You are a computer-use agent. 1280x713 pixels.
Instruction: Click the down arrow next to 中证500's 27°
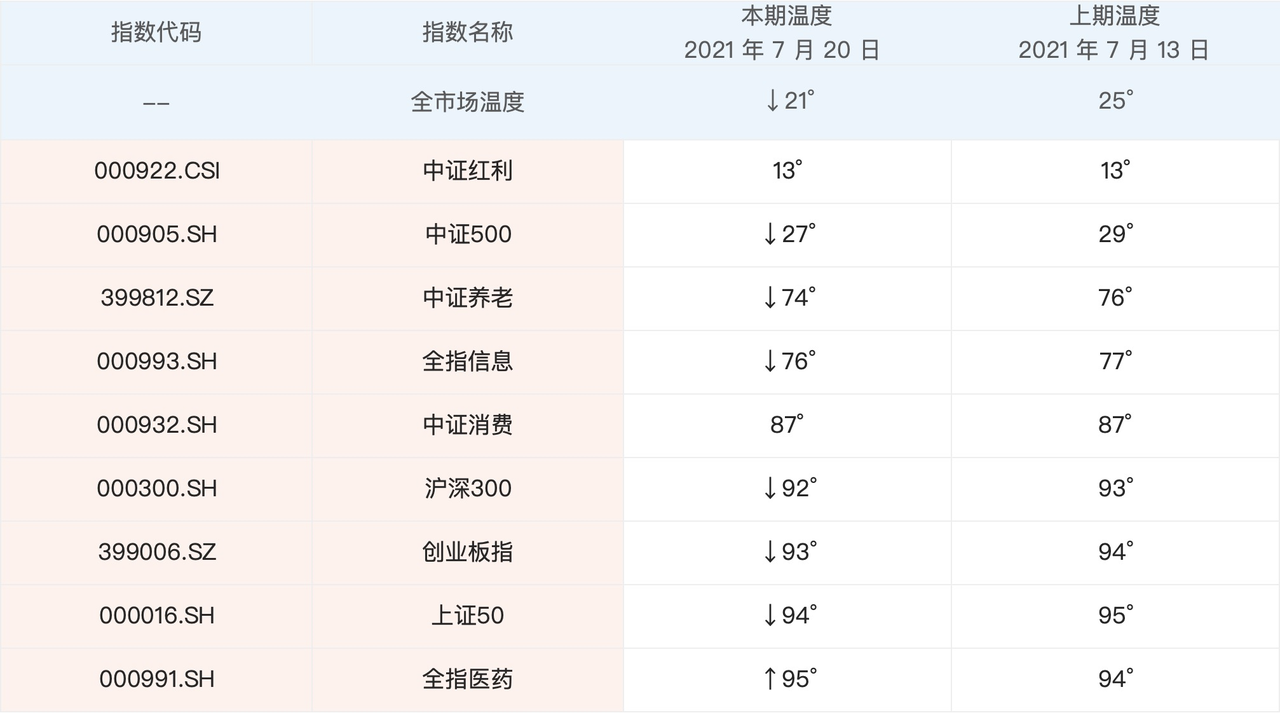[x=770, y=235]
